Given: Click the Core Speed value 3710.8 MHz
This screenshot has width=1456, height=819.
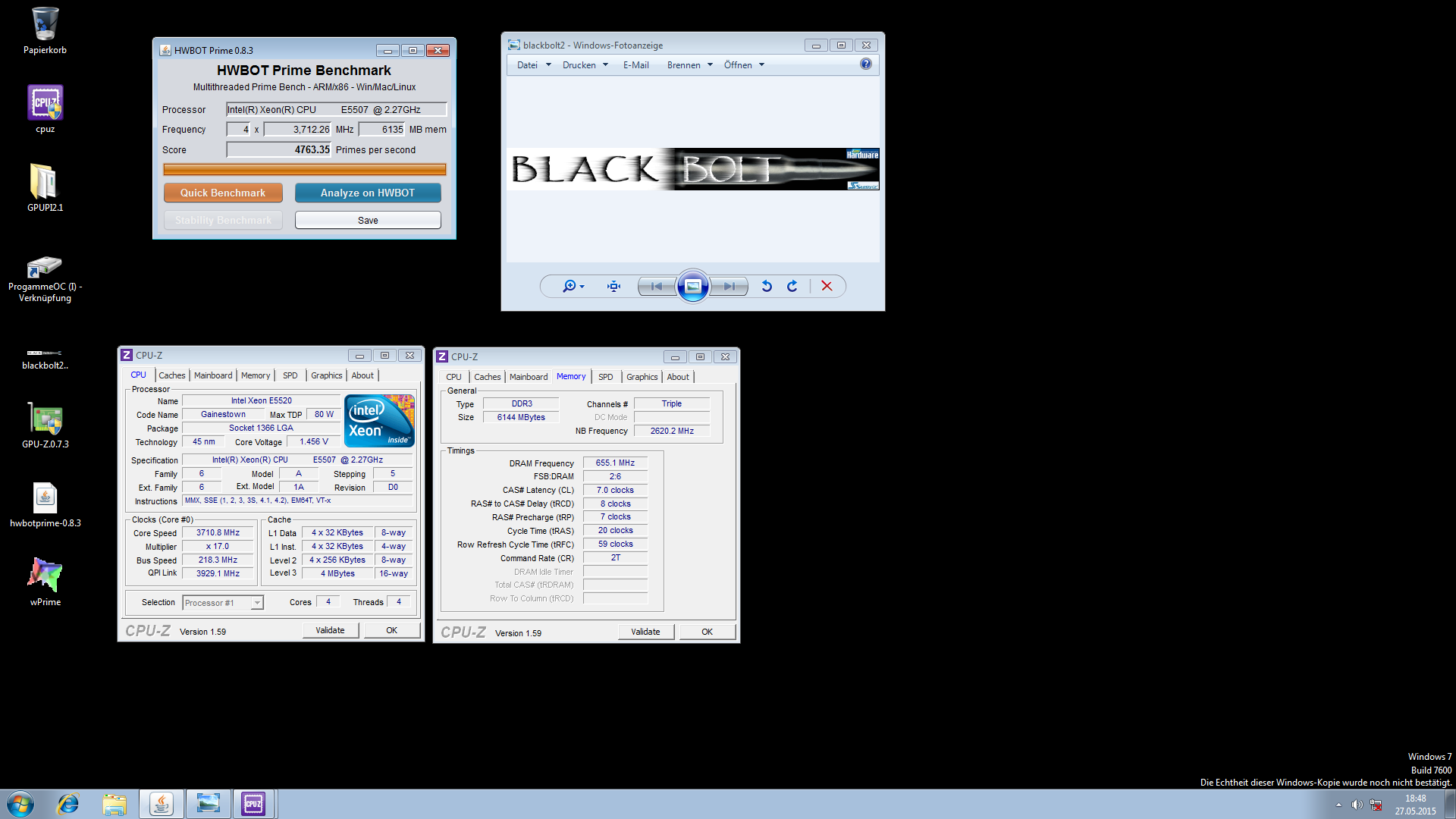Looking at the screenshot, I should coord(218,533).
